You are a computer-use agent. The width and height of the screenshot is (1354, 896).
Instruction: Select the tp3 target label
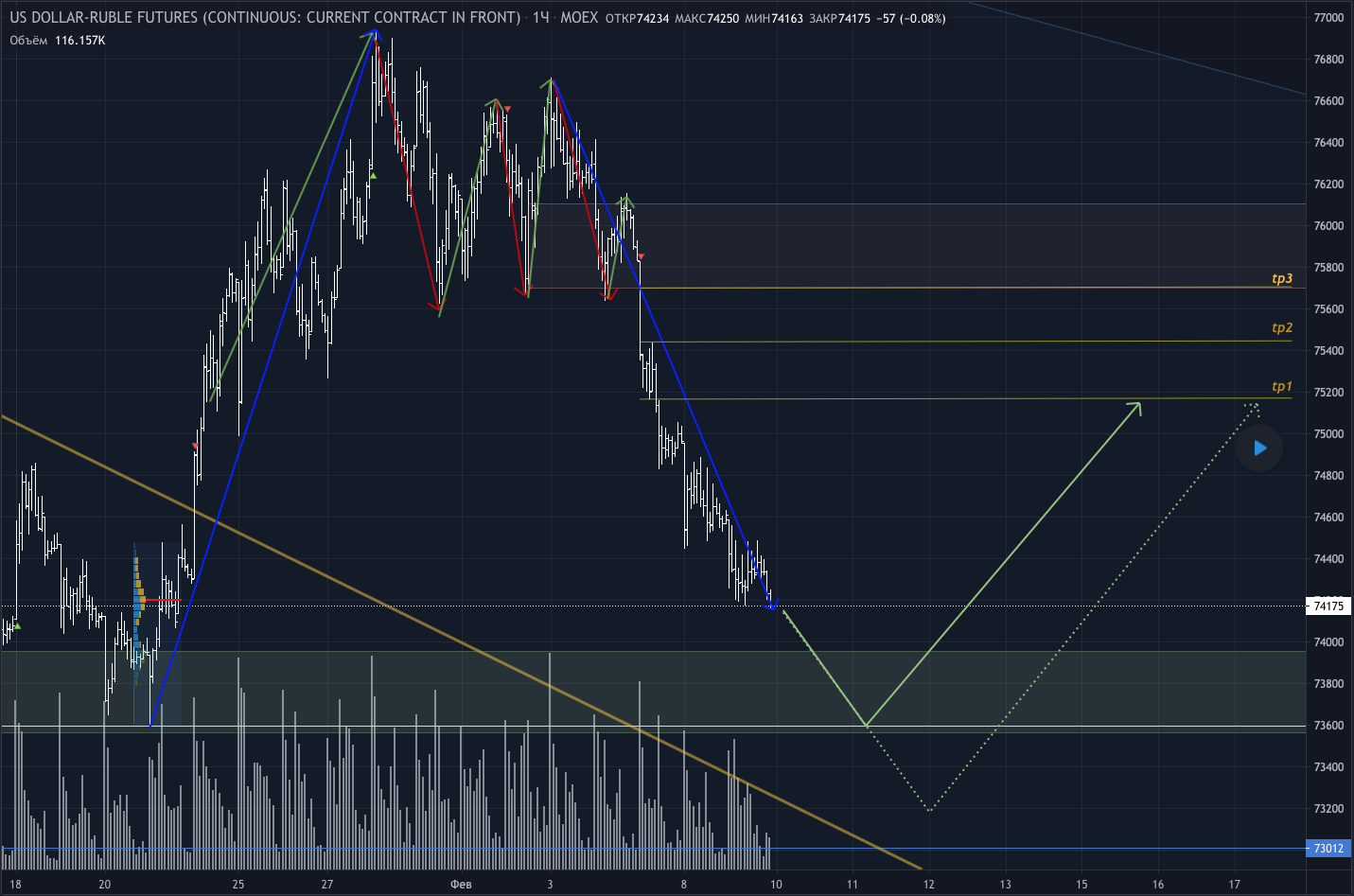coord(1281,279)
